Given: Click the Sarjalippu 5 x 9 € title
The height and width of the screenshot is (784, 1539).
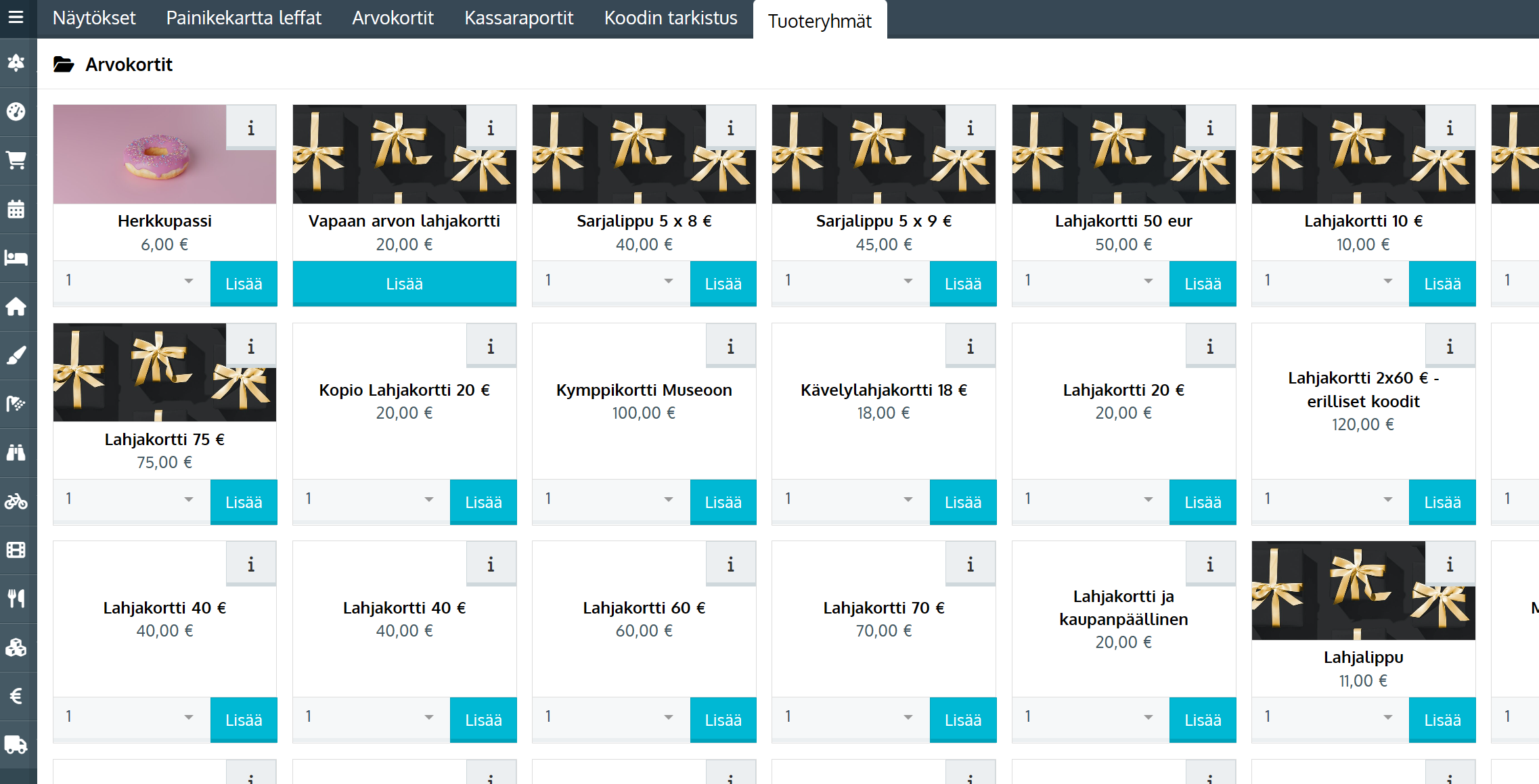Looking at the screenshot, I should [884, 221].
